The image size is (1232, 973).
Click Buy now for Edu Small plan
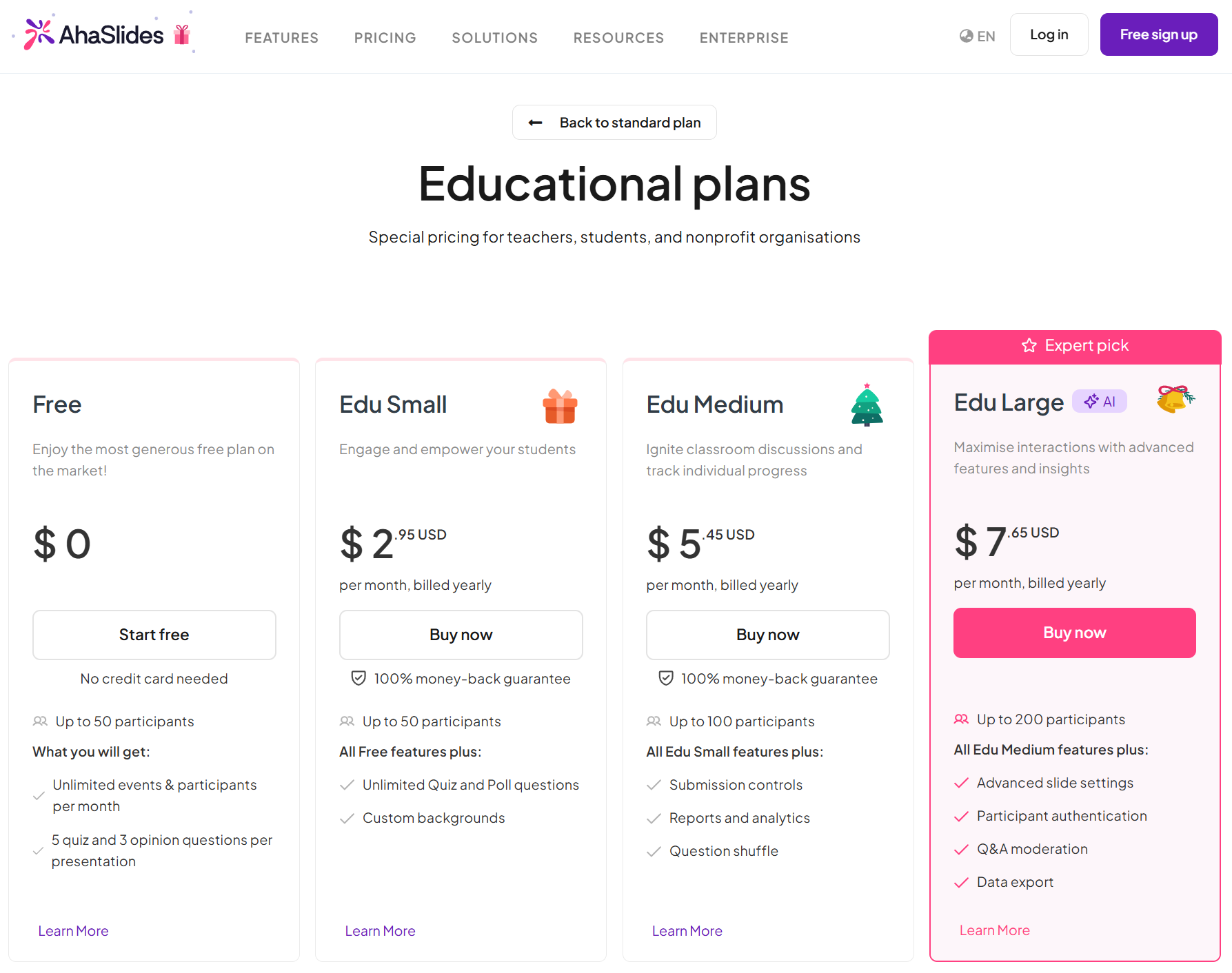[461, 635]
